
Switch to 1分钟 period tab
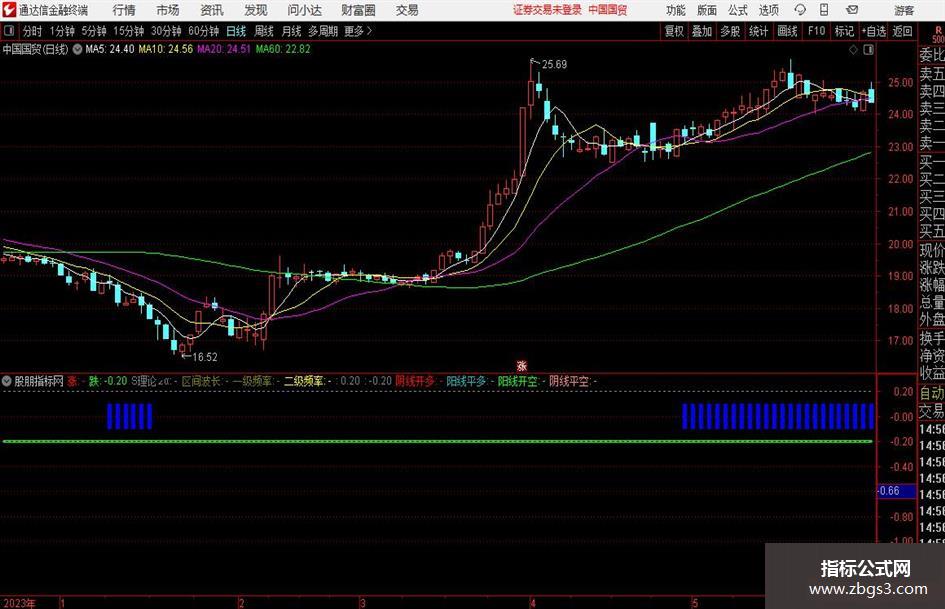point(62,31)
